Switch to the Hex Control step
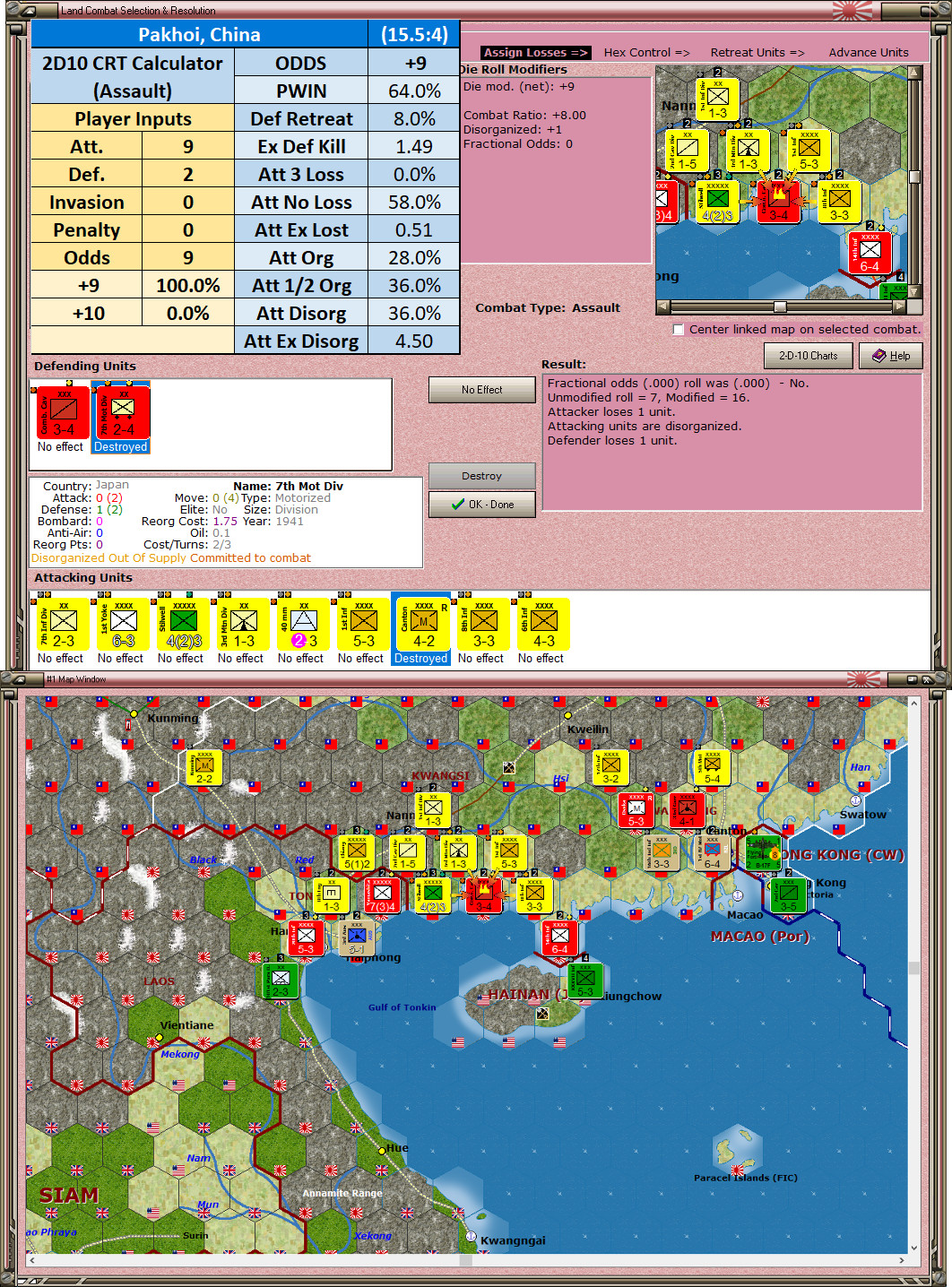The height and width of the screenshot is (1287, 952). point(646,53)
